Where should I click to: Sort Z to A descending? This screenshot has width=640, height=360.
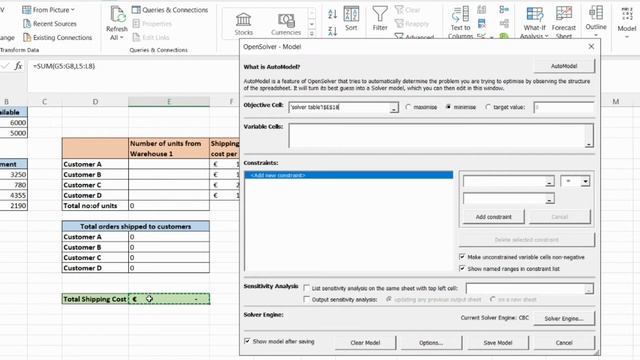(333, 31)
